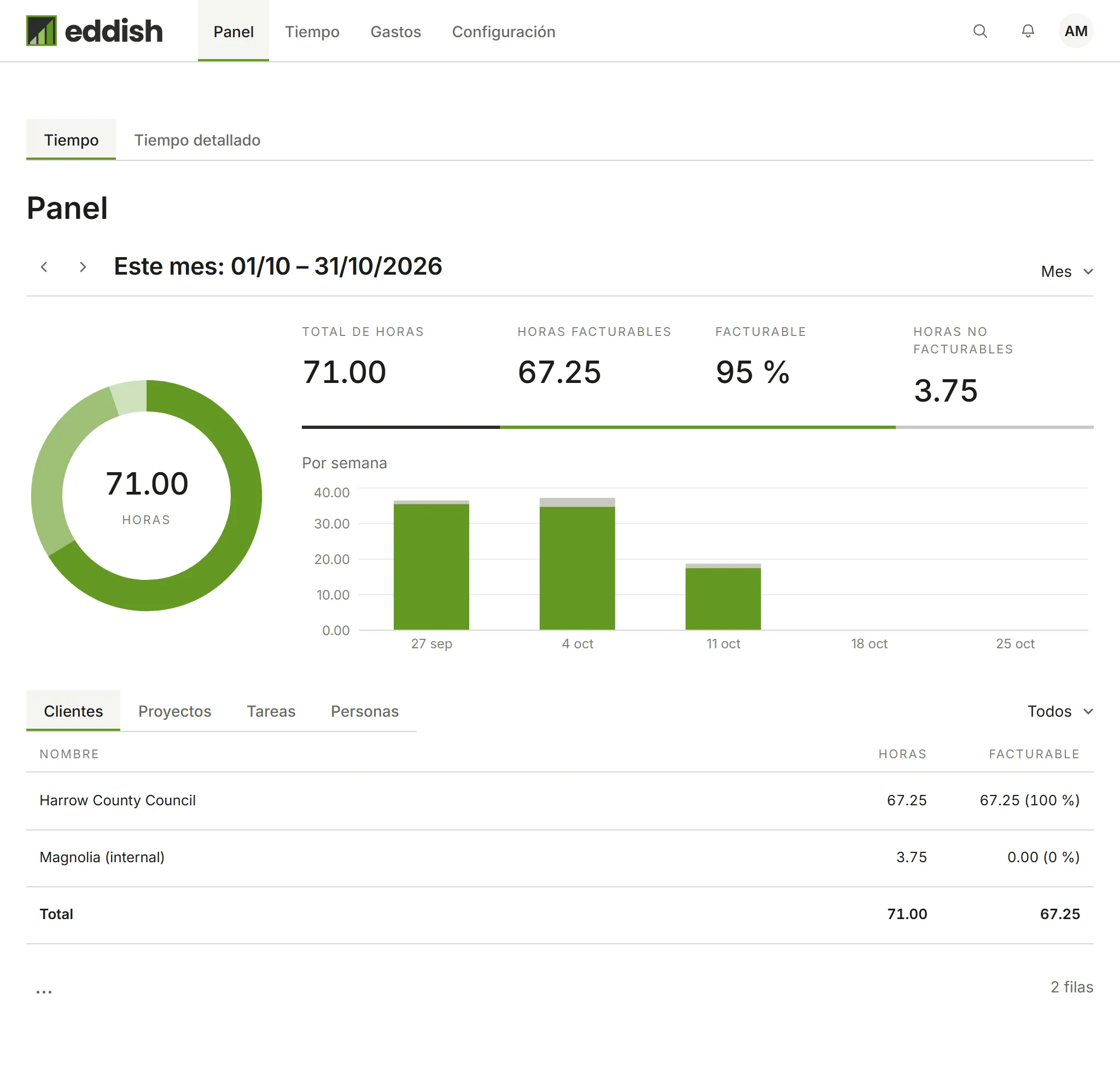Open the Gastos navigation item
Viewport: 1120px width, 1069px height.
pos(396,31)
